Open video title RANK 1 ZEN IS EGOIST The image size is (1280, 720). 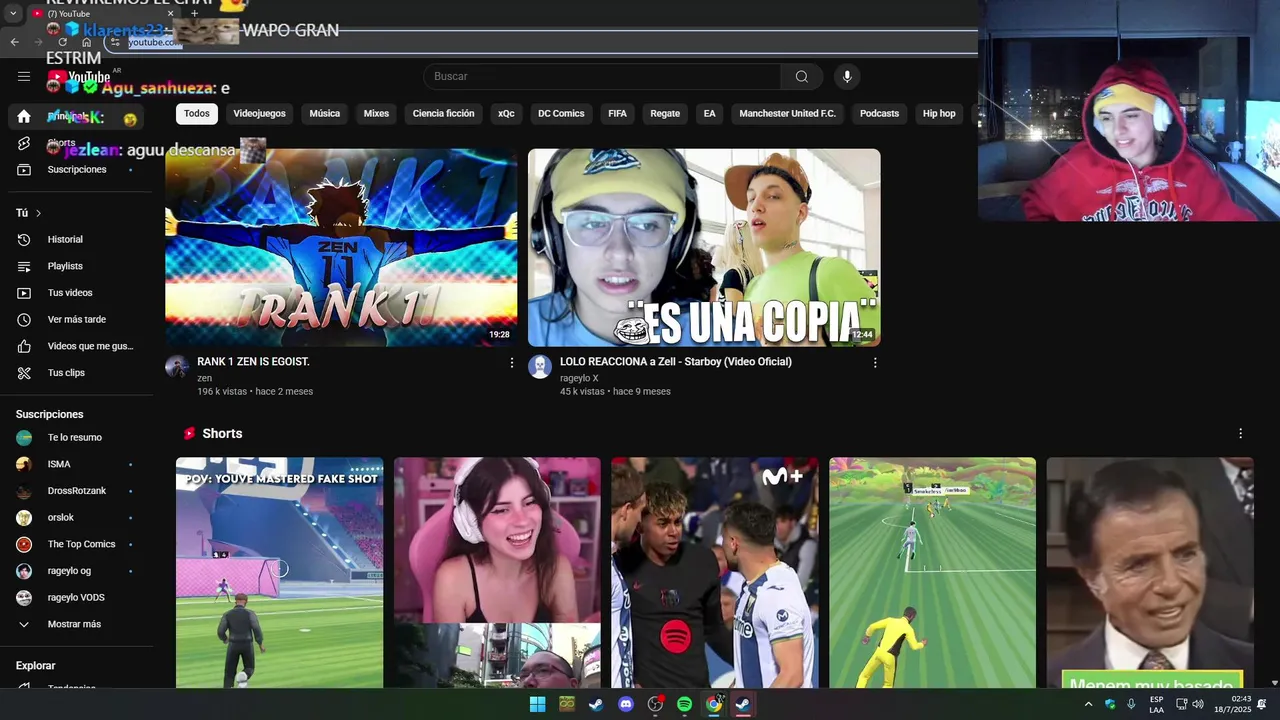tap(253, 362)
